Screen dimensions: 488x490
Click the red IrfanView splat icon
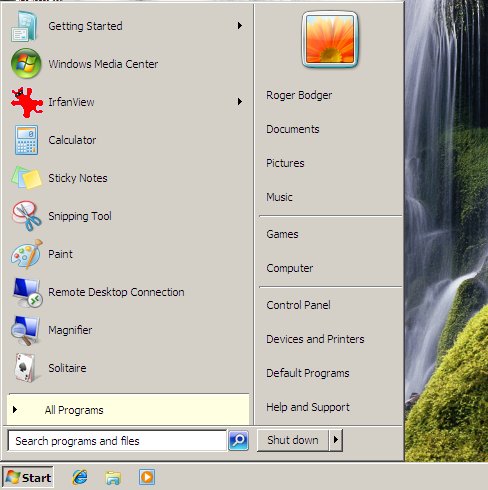click(27, 102)
